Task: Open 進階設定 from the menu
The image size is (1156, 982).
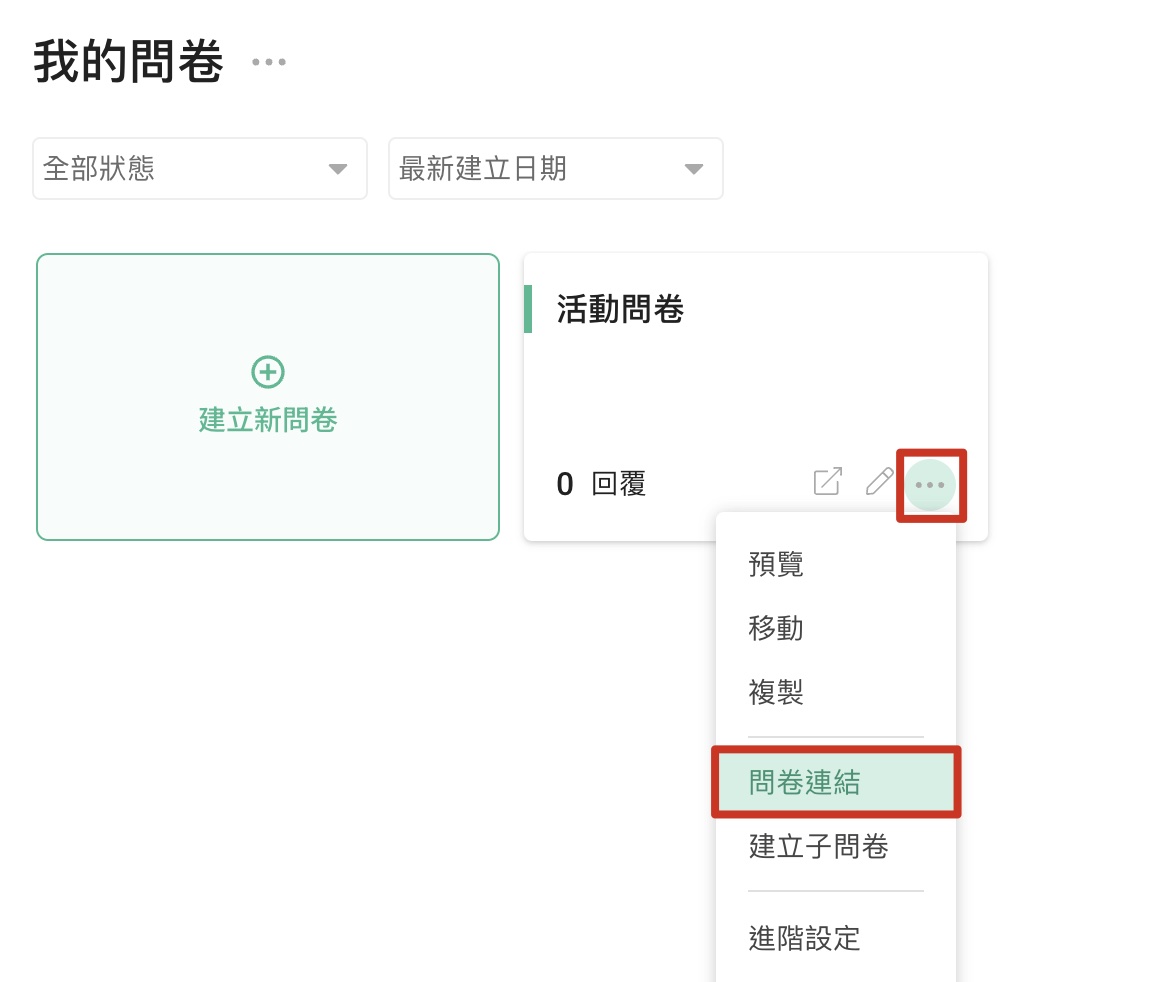Action: point(804,938)
